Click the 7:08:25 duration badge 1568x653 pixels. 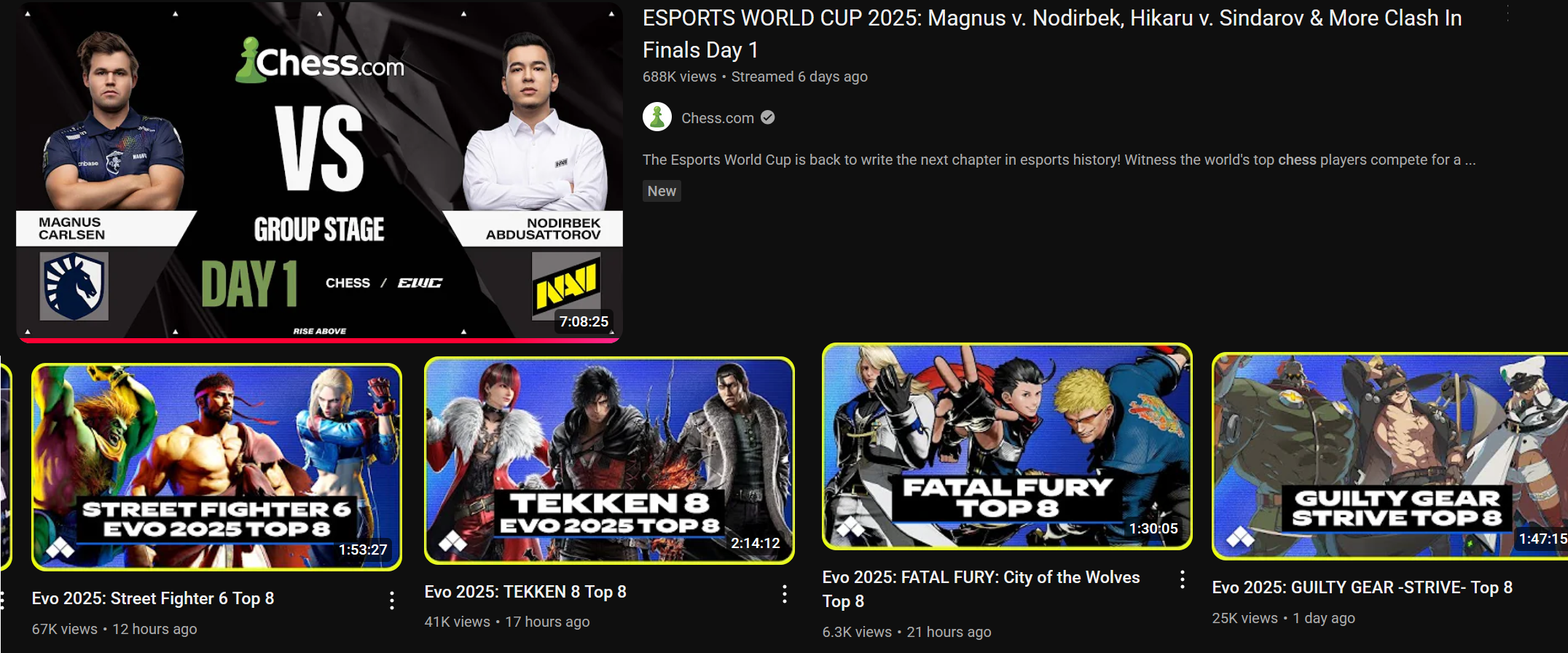584,321
